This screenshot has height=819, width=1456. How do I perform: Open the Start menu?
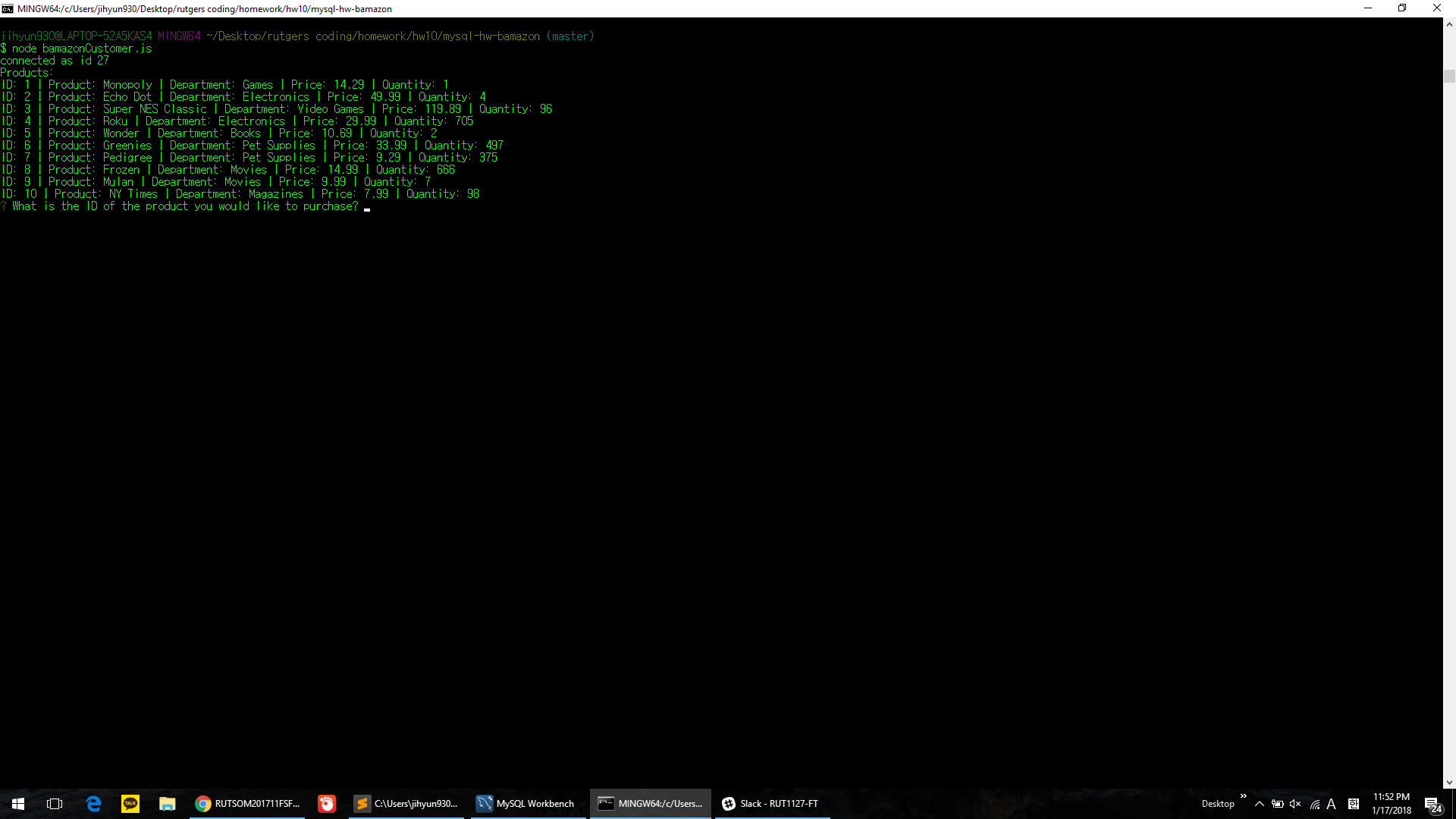tap(18, 803)
